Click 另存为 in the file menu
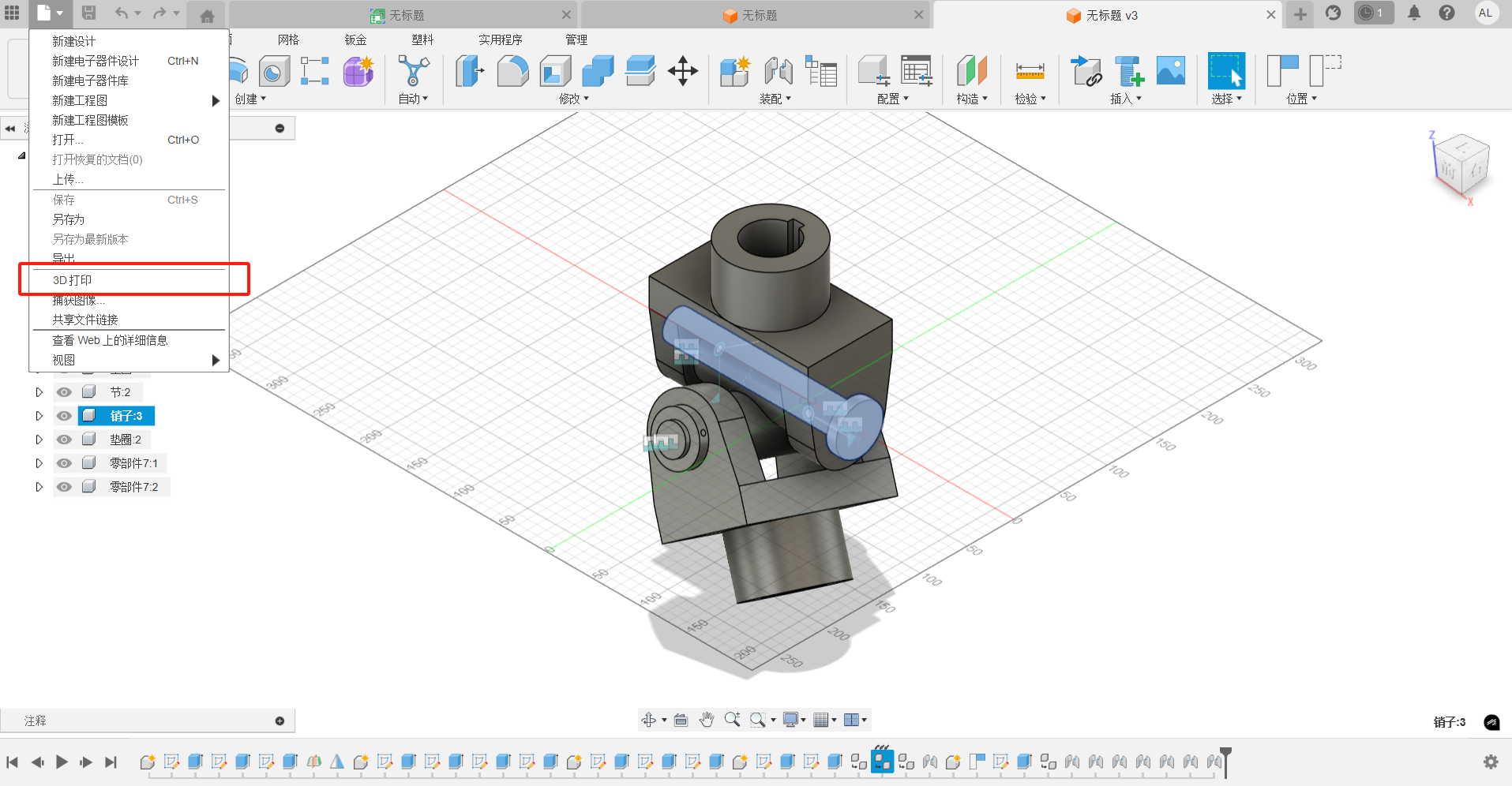The height and width of the screenshot is (786, 1512). coord(69,219)
